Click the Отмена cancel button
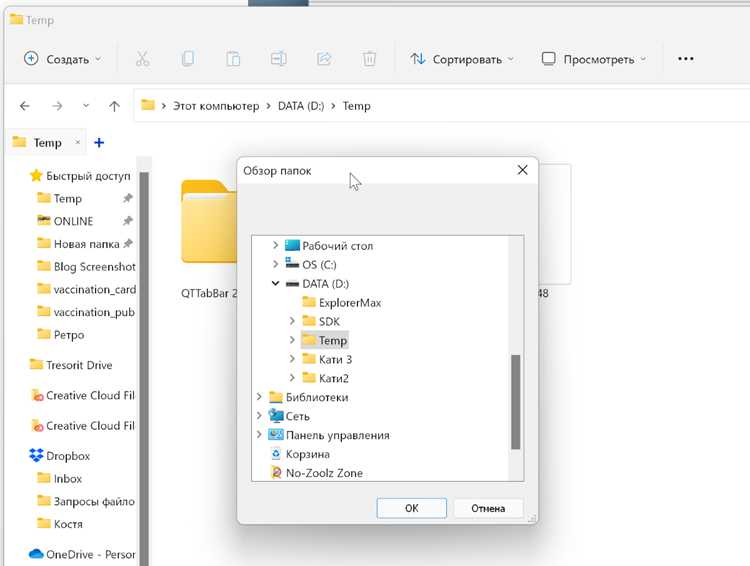The image size is (750, 566). tap(488, 508)
